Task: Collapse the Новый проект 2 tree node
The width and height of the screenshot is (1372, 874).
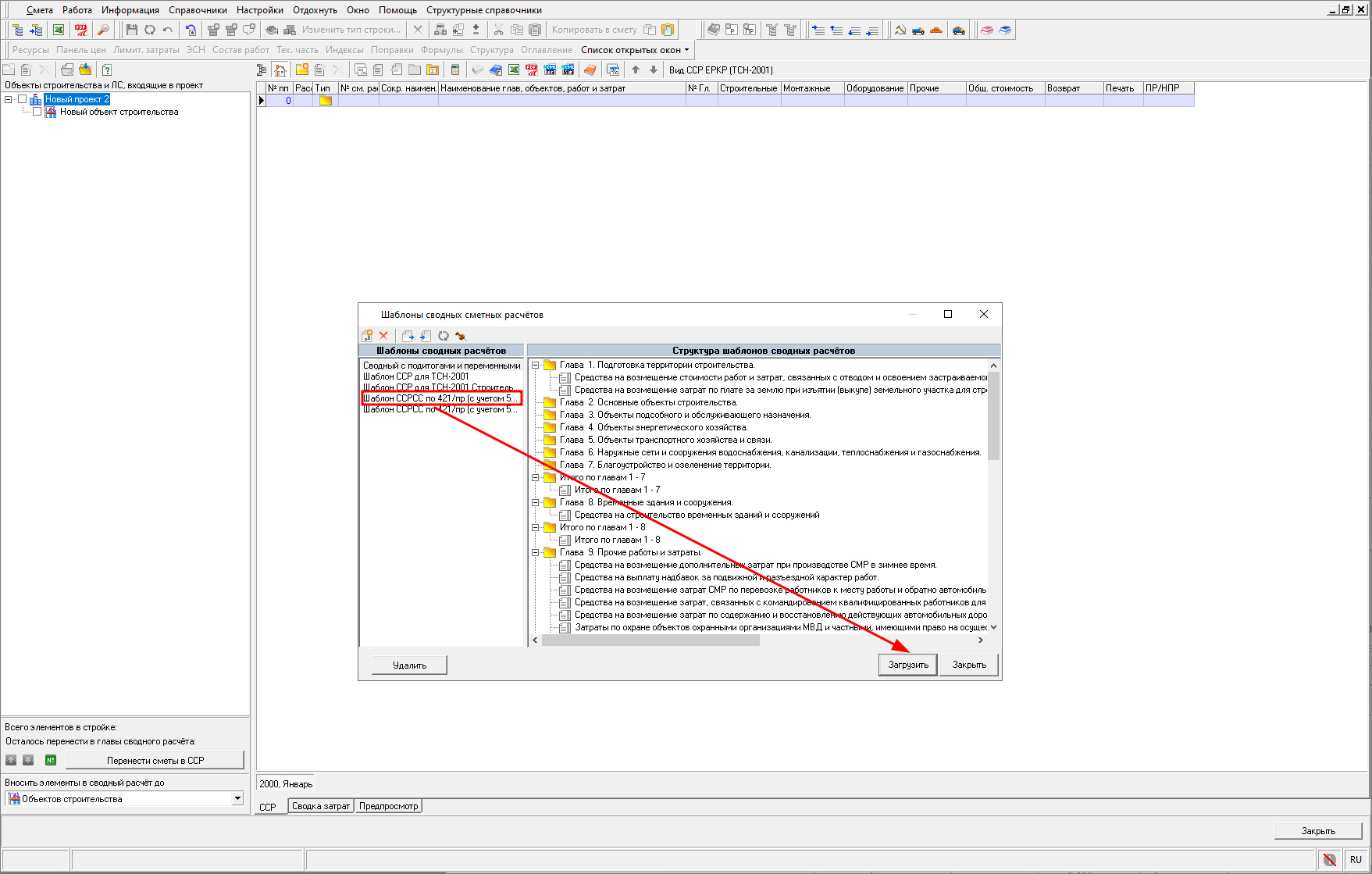Action: pyautogui.click(x=9, y=99)
